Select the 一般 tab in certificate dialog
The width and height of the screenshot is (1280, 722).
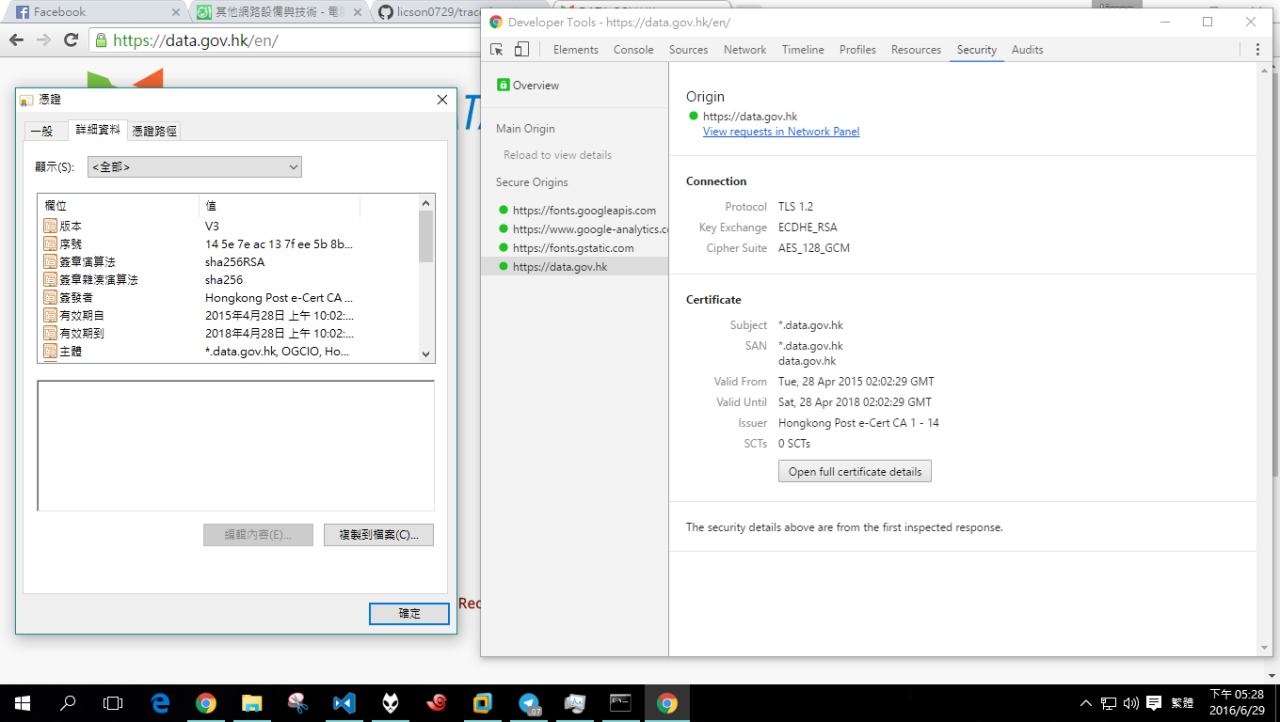pyautogui.click(x=42, y=131)
